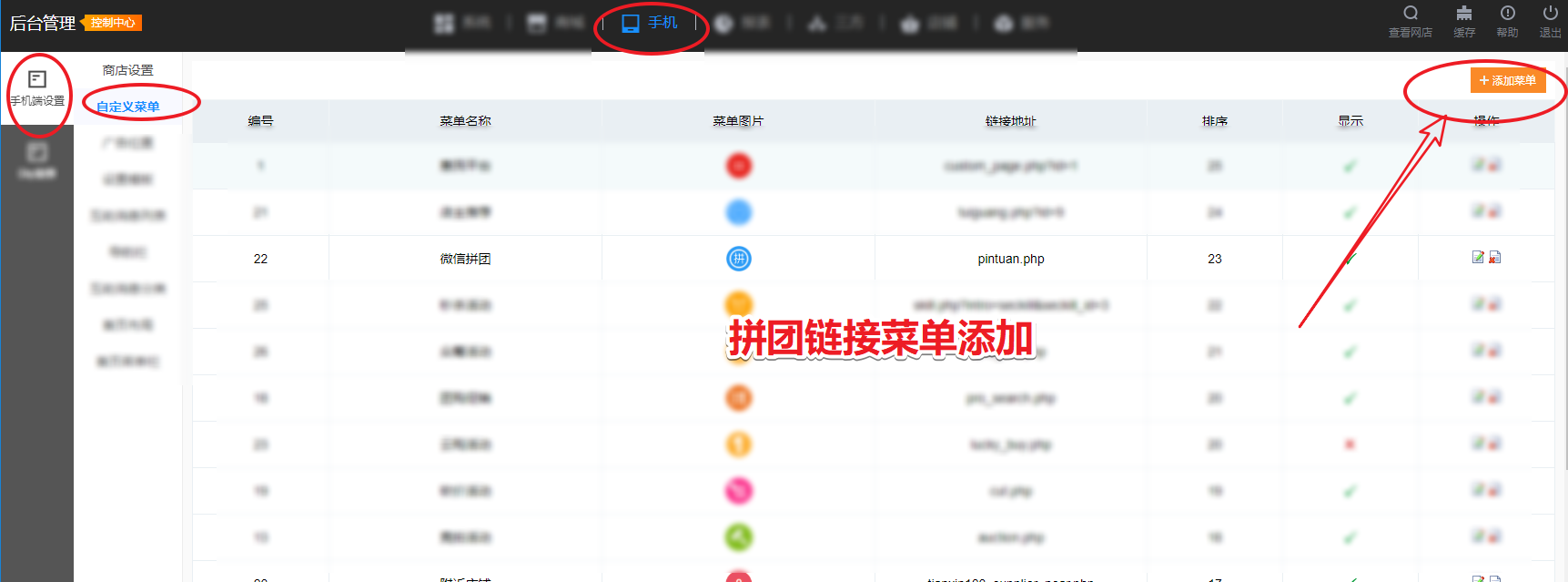Click the 微信拼团 menu name cell
The image size is (1568, 582).
pyautogui.click(x=465, y=259)
